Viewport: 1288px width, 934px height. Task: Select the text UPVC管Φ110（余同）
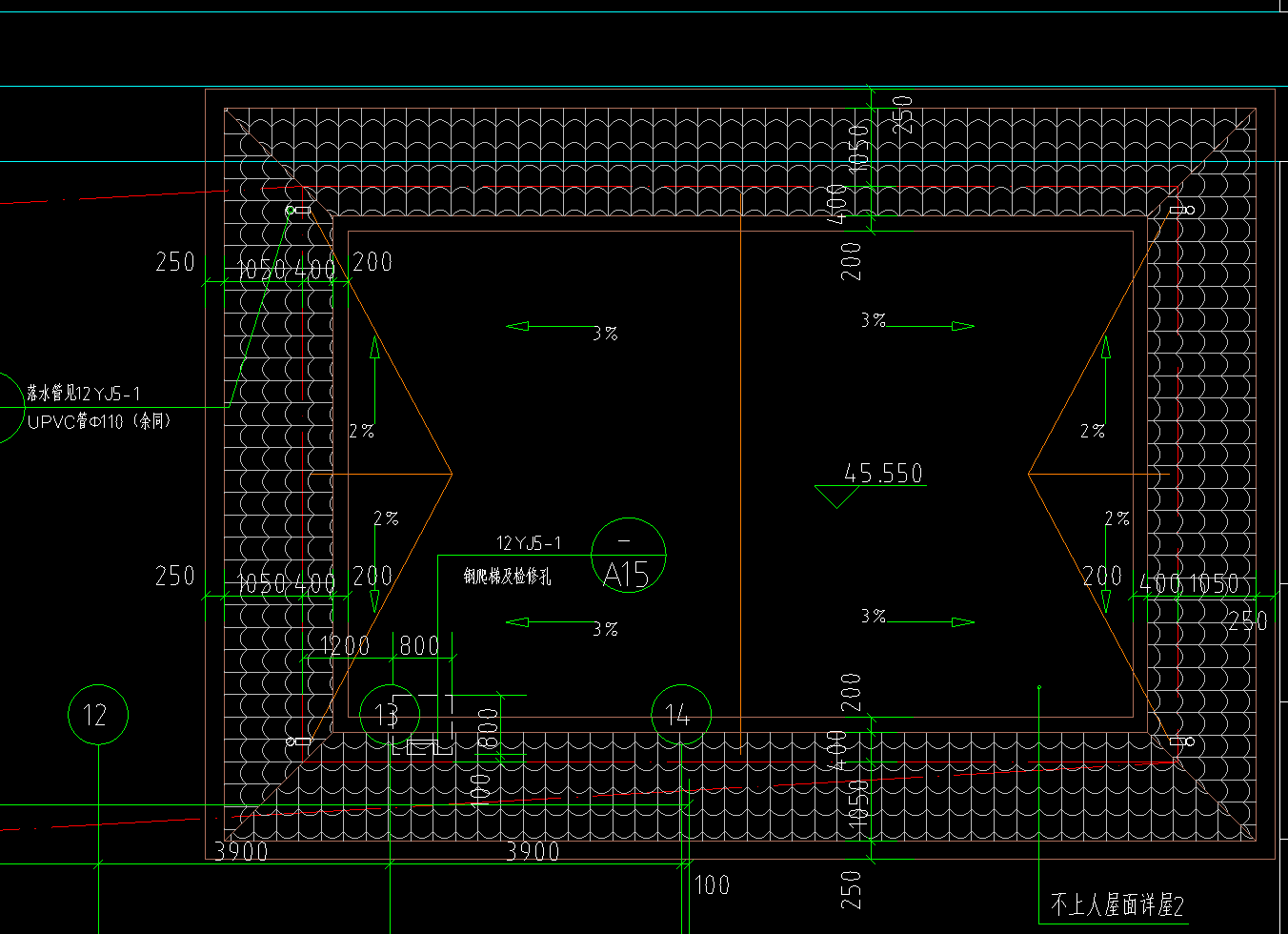(x=99, y=421)
